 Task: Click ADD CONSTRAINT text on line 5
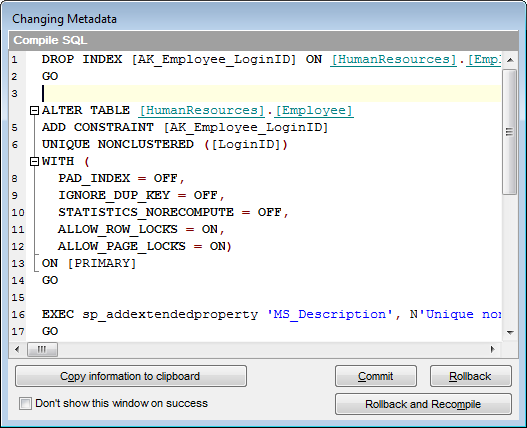click(98, 127)
